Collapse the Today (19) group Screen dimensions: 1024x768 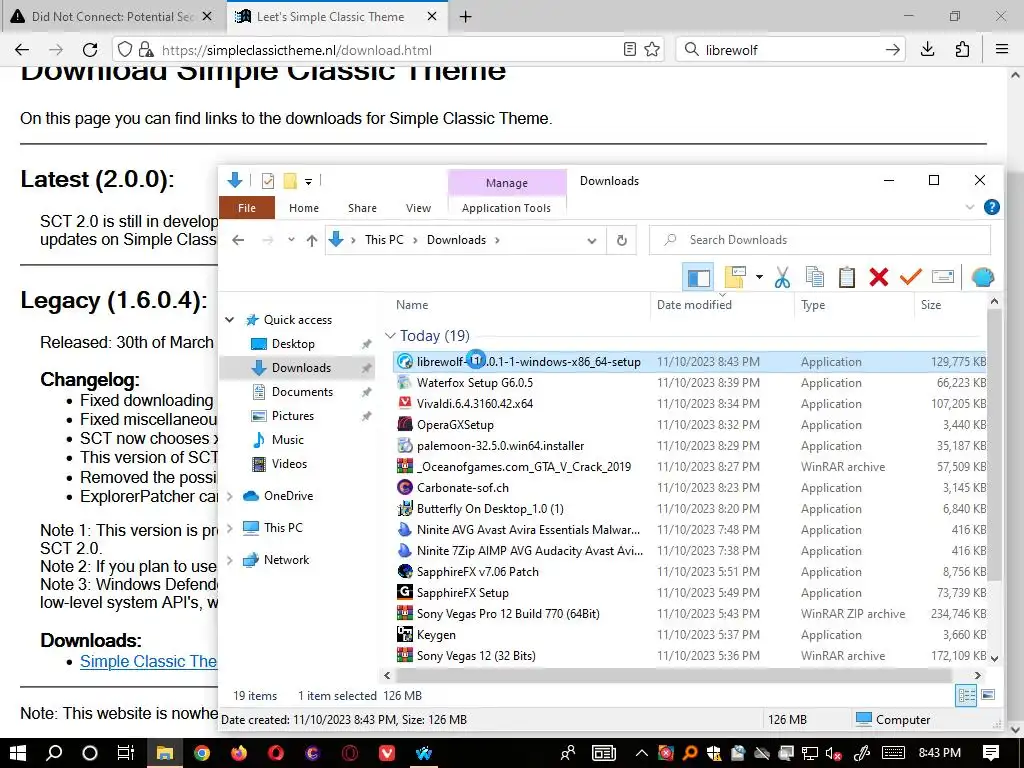[390, 336]
